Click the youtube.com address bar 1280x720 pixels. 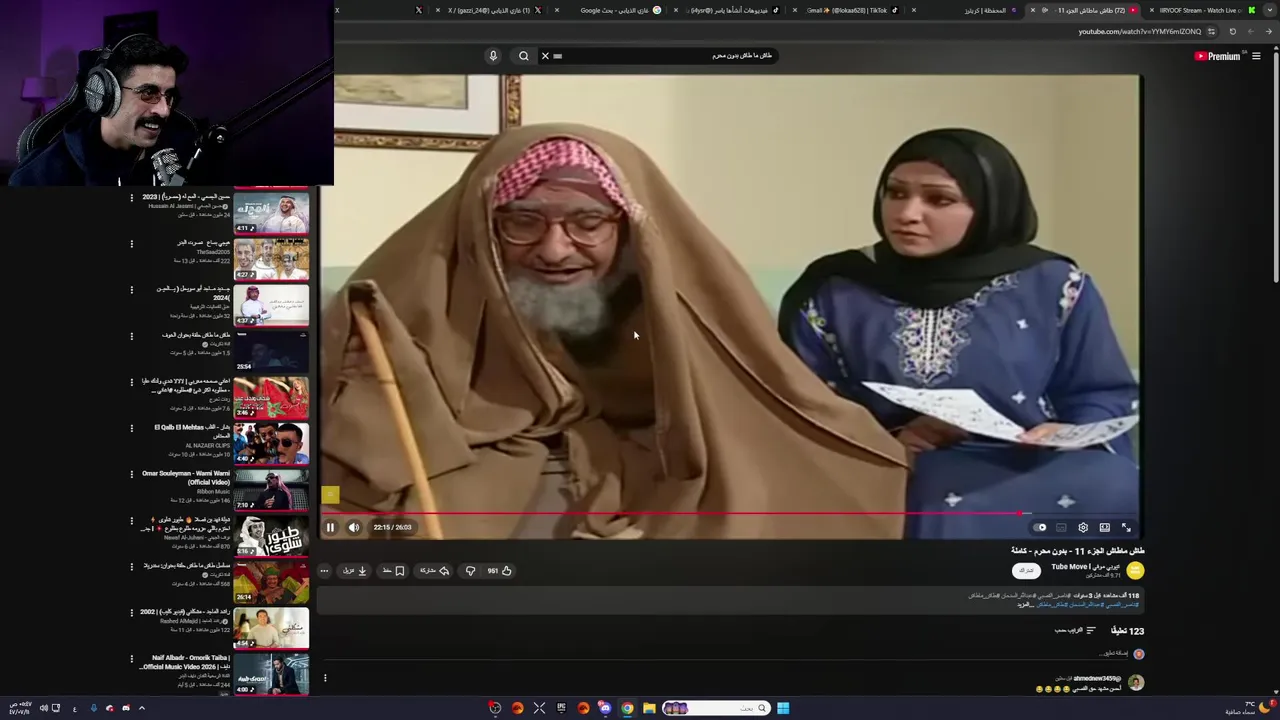(x=1140, y=31)
